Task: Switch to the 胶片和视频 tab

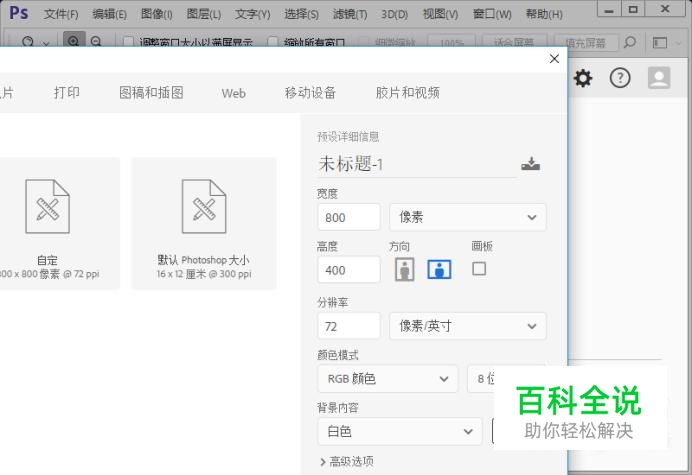Action: tap(407, 92)
